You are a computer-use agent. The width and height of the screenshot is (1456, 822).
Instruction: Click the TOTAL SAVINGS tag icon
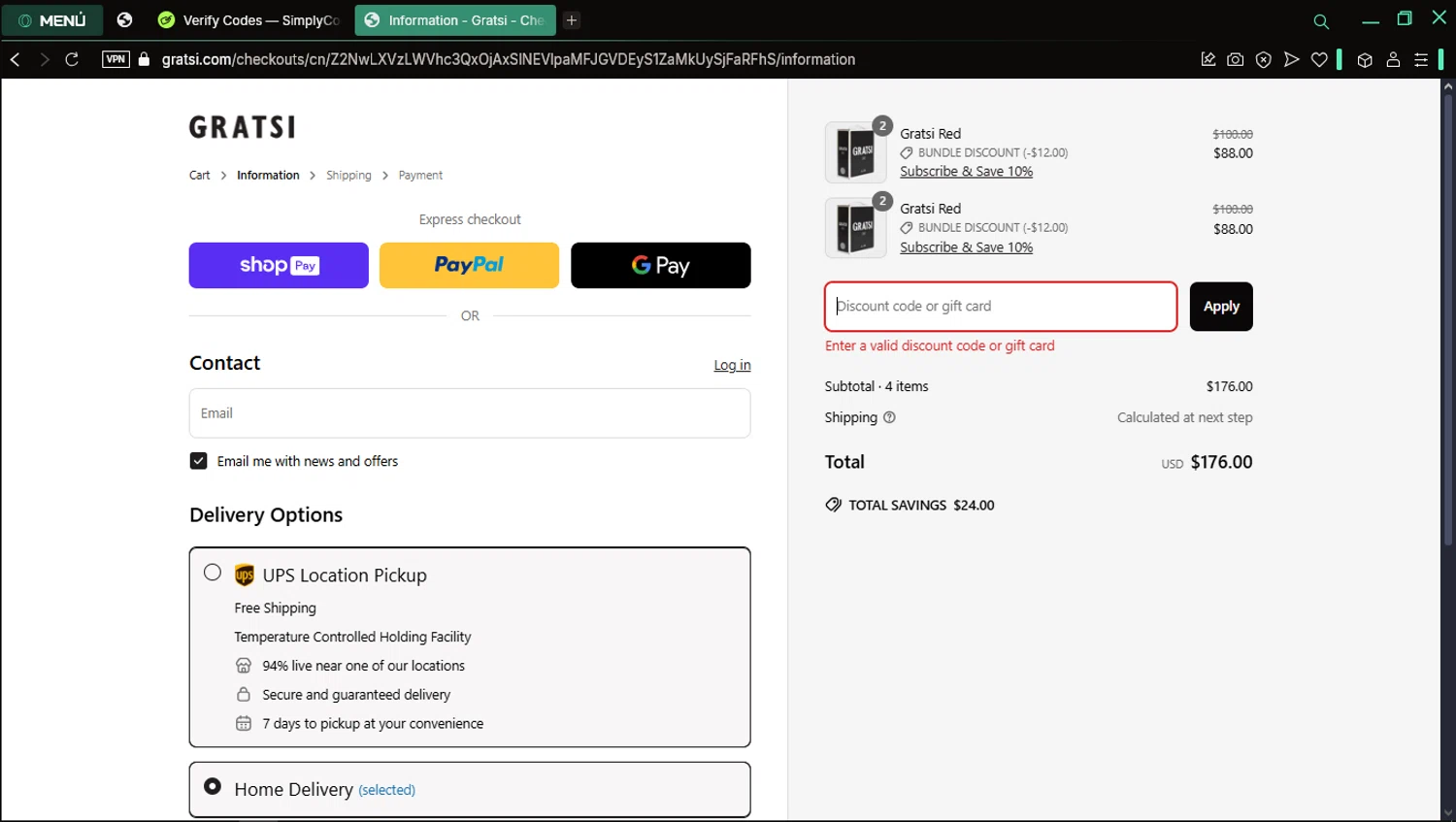pyautogui.click(x=833, y=505)
